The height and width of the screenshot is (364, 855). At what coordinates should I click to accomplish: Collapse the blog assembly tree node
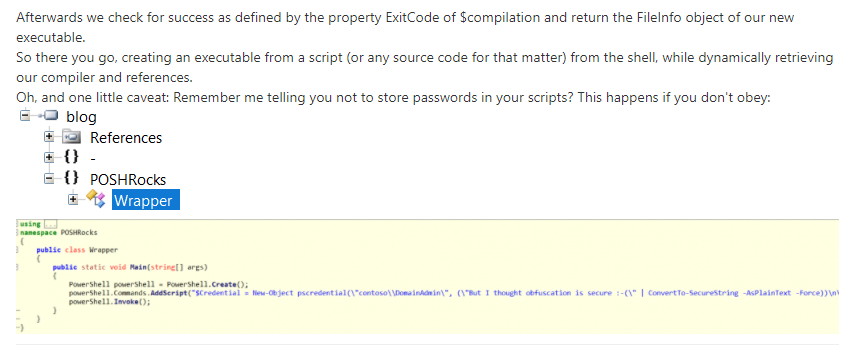25,116
